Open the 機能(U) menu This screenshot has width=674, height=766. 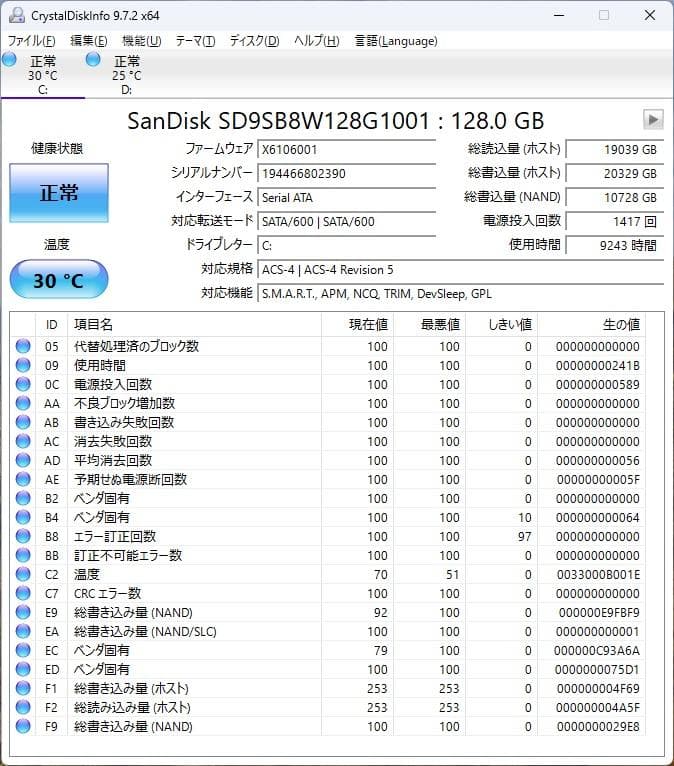142,41
